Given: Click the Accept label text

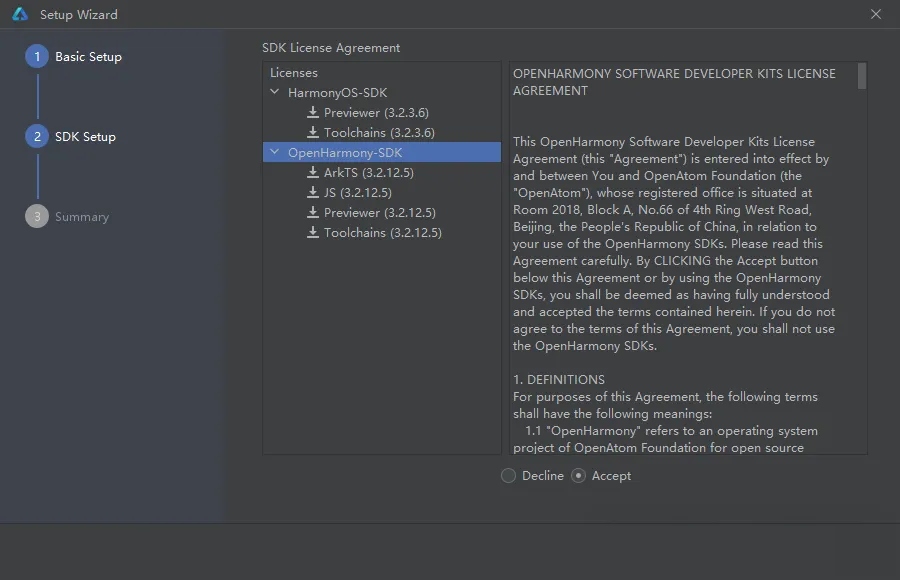Looking at the screenshot, I should point(611,475).
